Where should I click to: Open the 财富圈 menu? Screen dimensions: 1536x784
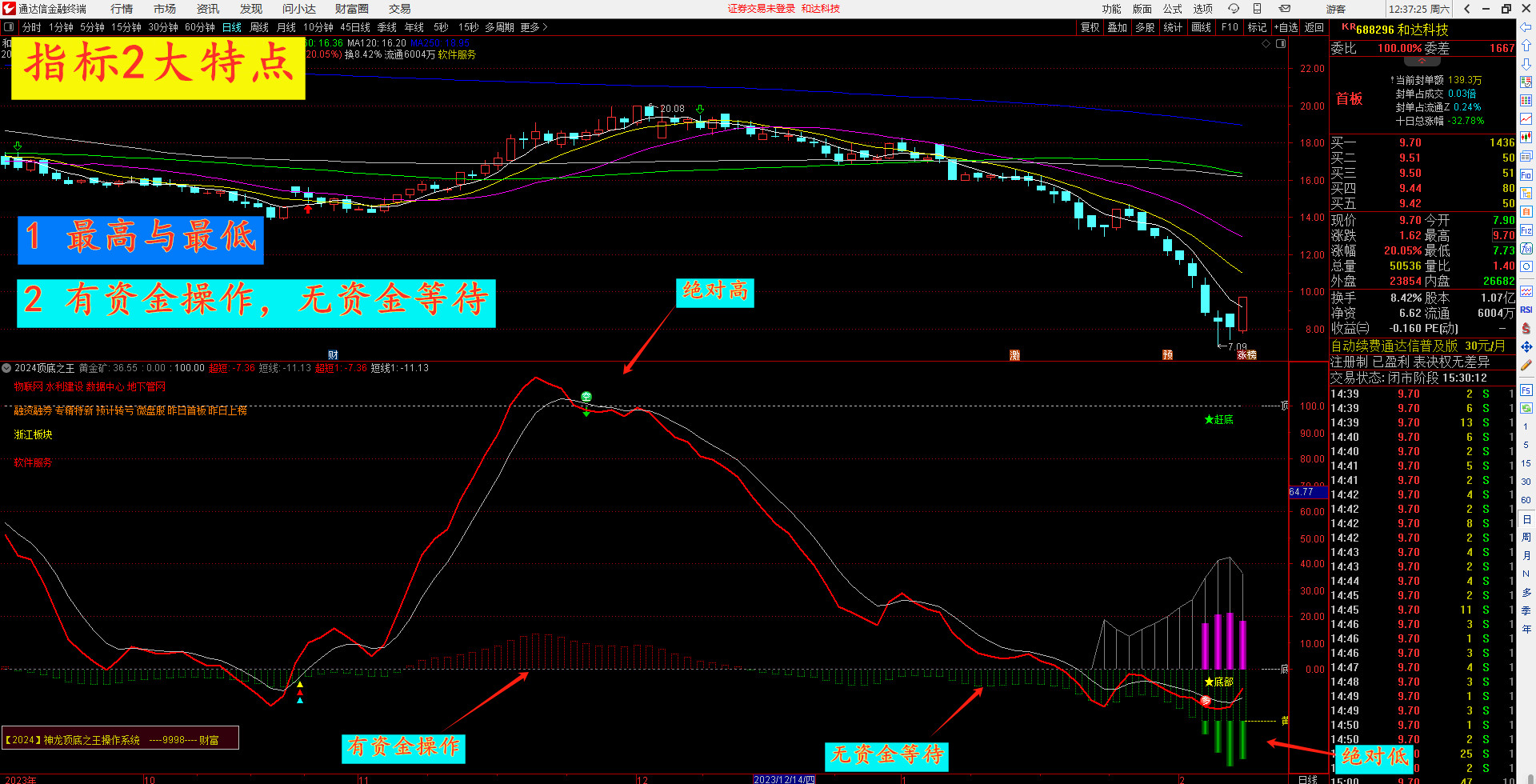352,9
